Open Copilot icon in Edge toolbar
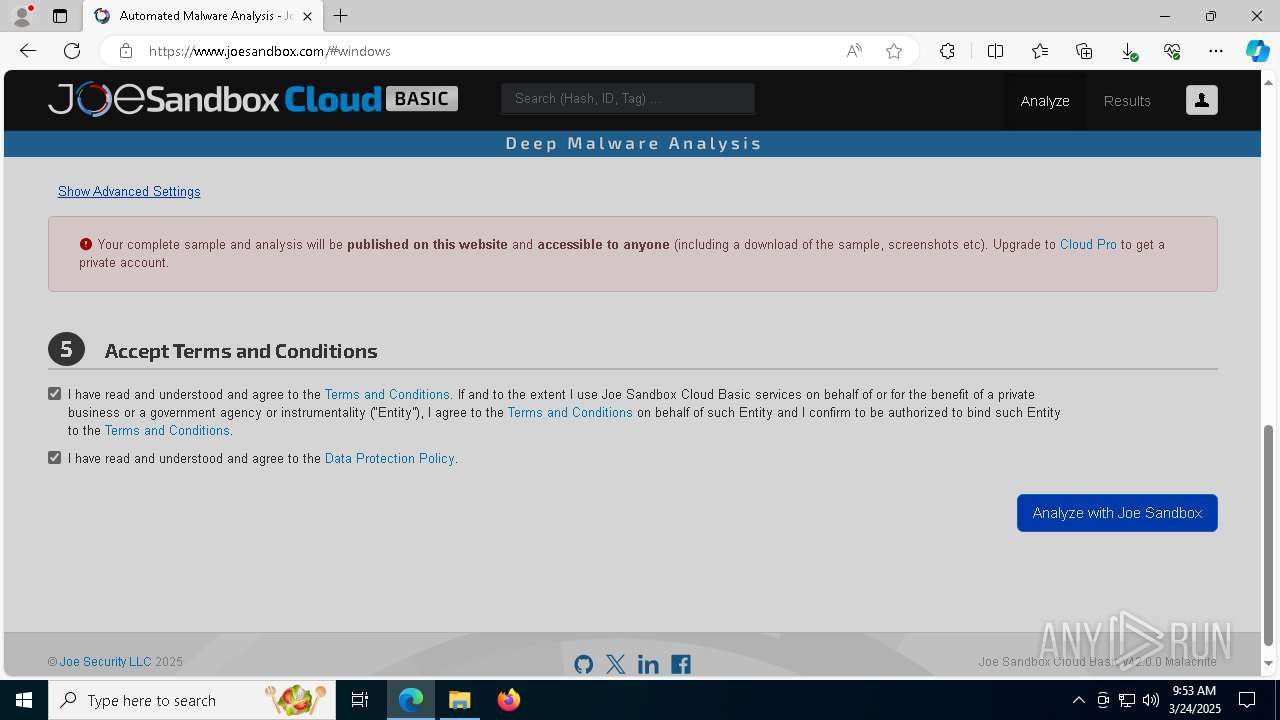Image resolution: width=1280 pixels, height=720 pixels. tap(1257, 51)
